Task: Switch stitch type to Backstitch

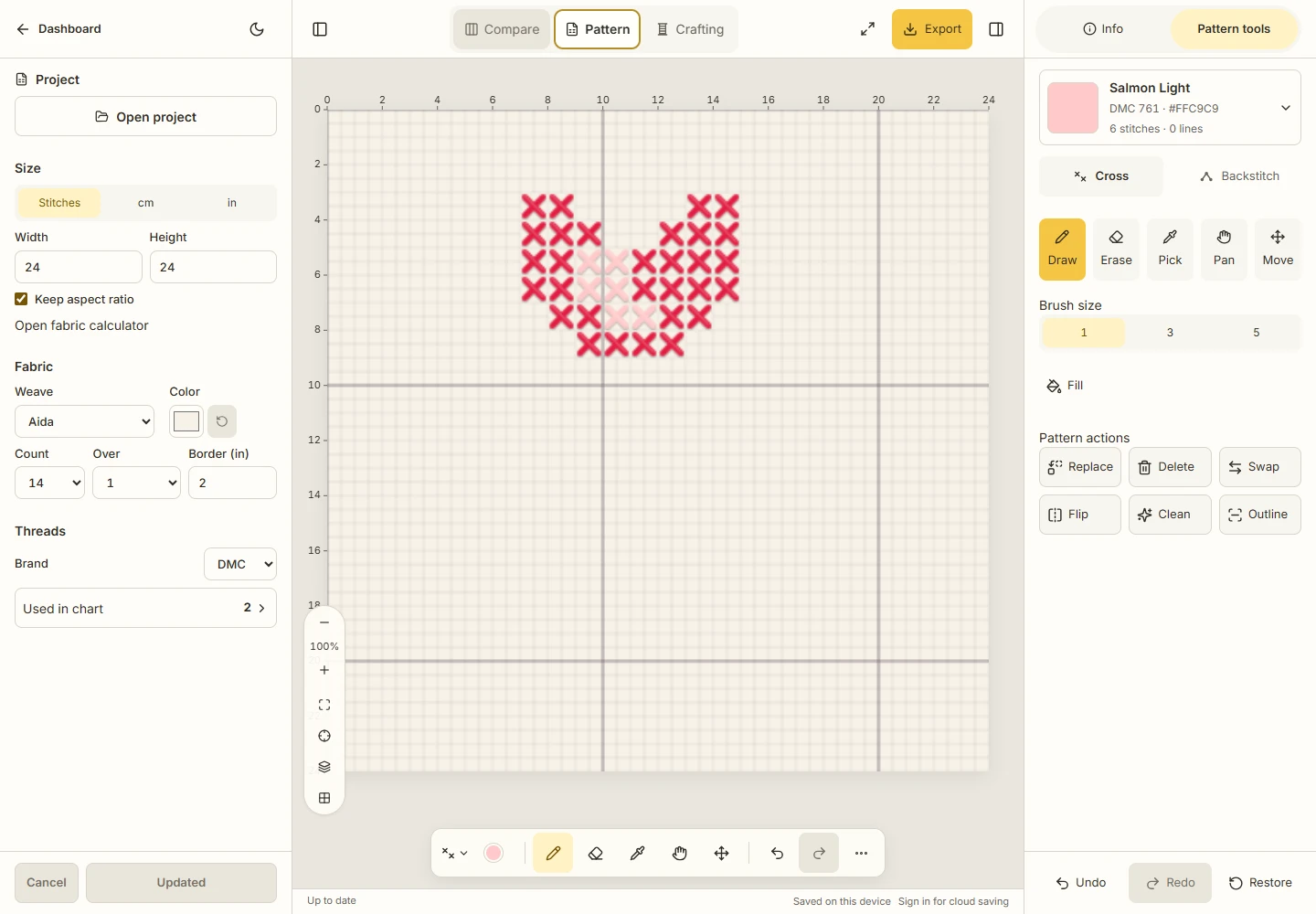Action: tap(1239, 176)
